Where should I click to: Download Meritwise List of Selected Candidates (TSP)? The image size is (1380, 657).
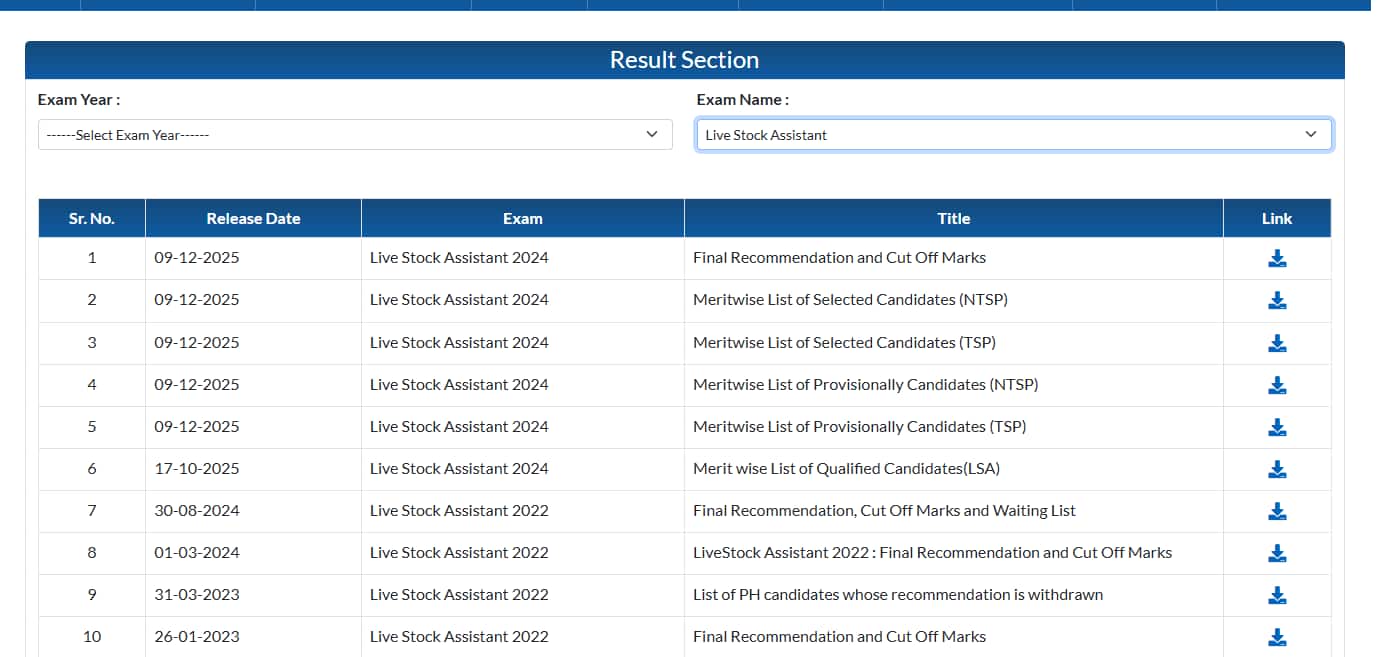(x=1276, y=343)
